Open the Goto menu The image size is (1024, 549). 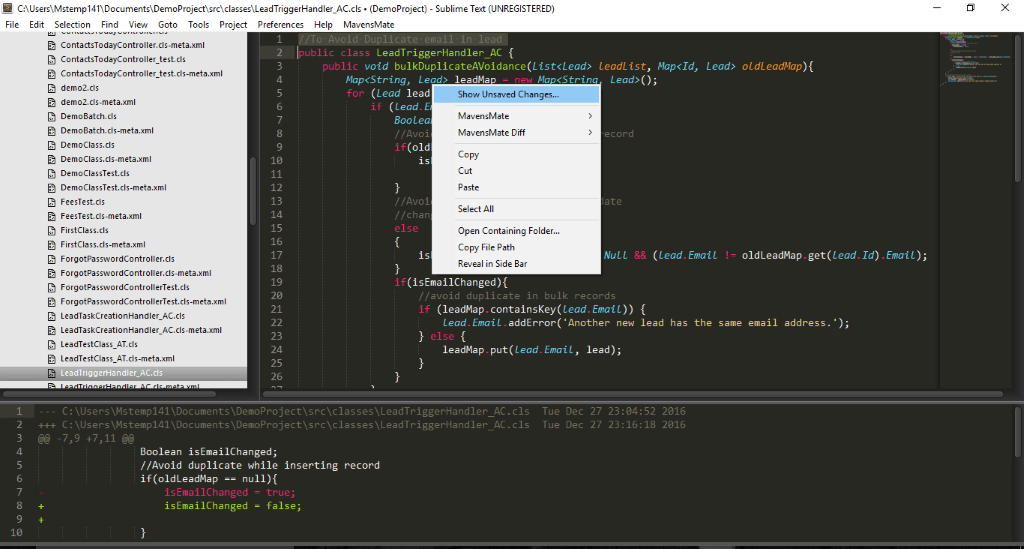tap(168, 25)
